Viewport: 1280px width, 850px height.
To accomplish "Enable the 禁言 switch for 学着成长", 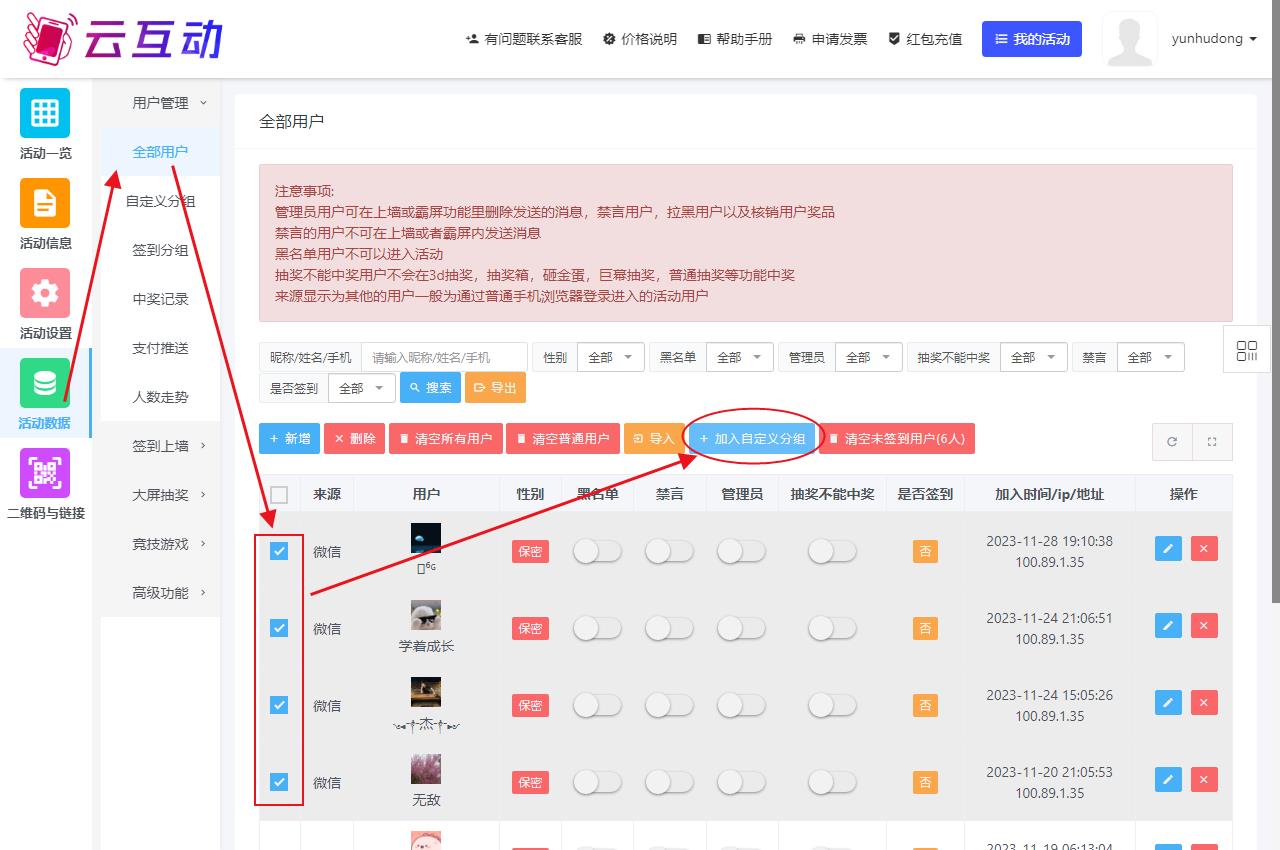I will [669, 628].
